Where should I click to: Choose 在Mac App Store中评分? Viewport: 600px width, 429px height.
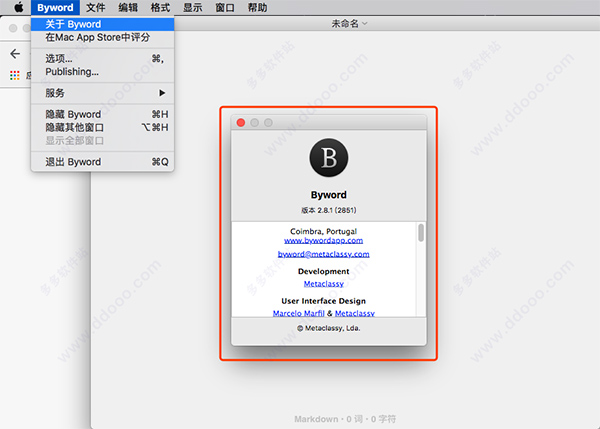click(x=103, y=38)
